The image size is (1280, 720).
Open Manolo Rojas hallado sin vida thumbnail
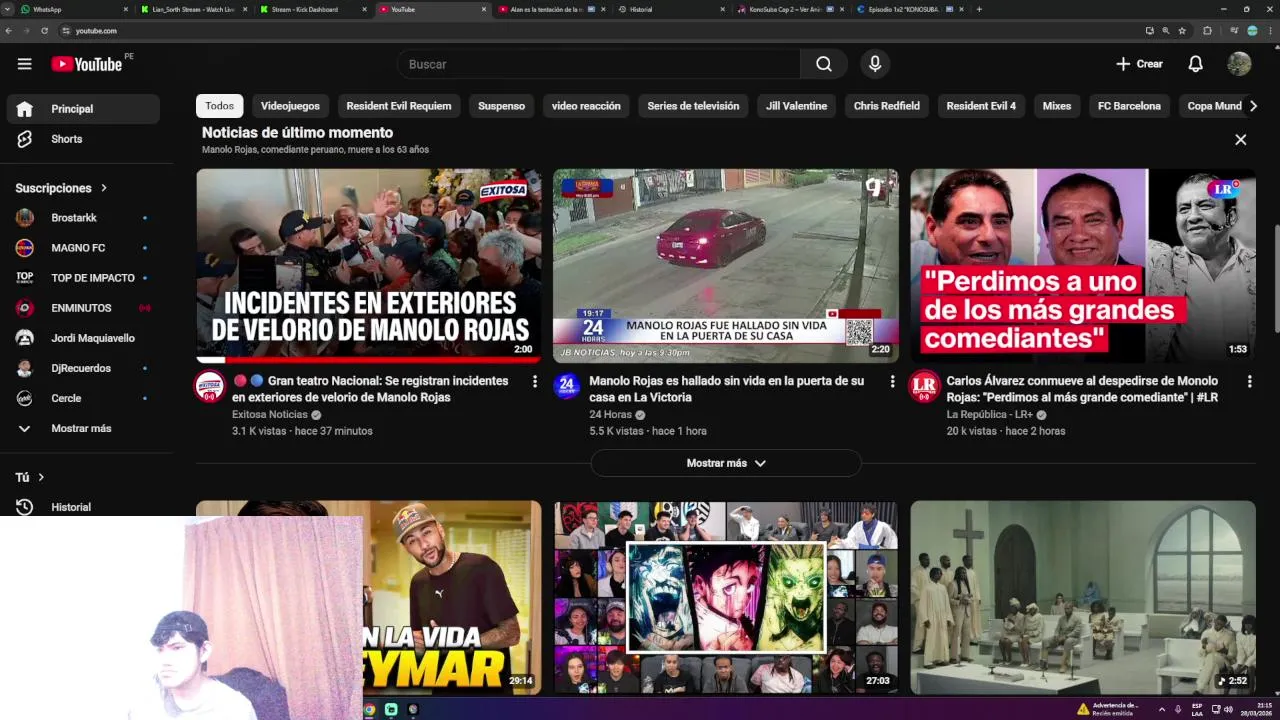725,265
